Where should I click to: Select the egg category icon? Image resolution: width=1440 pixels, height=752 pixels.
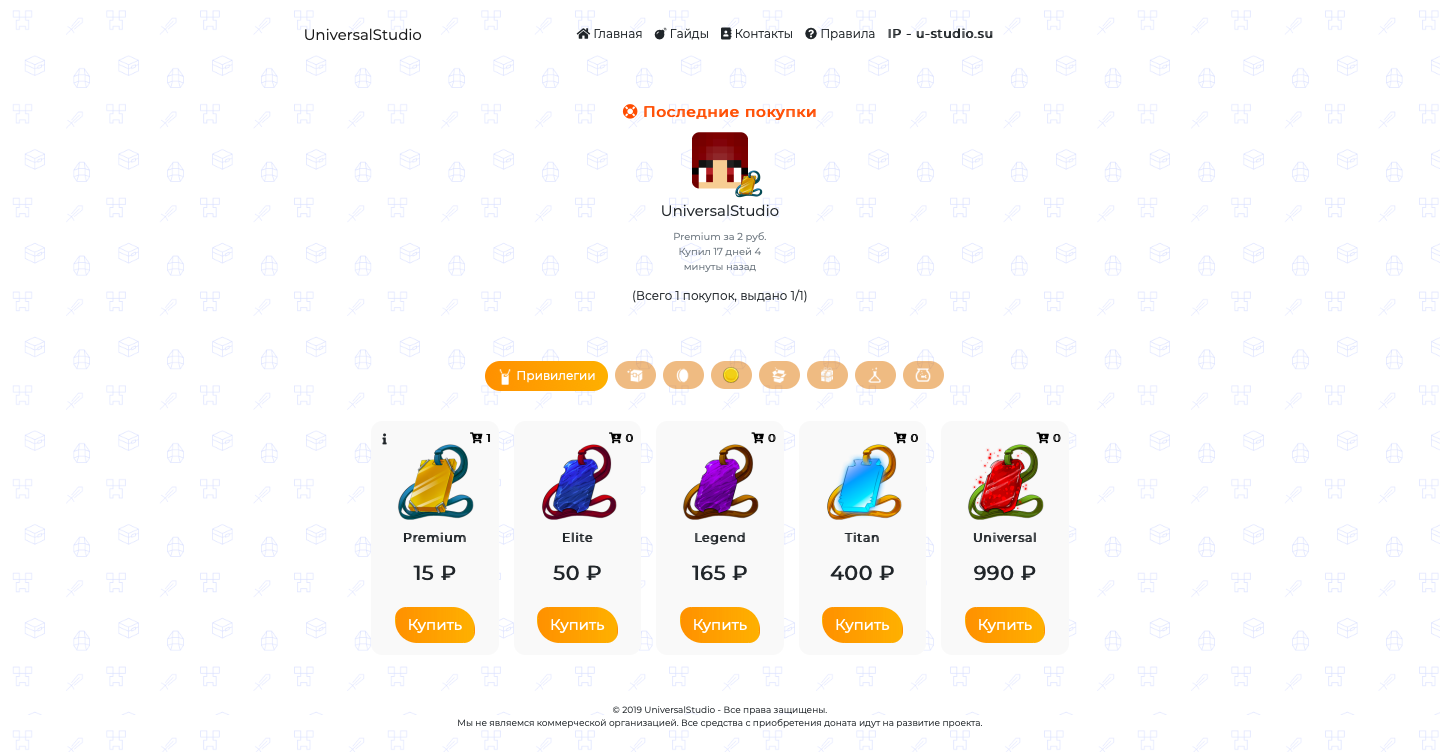[683, 375]
